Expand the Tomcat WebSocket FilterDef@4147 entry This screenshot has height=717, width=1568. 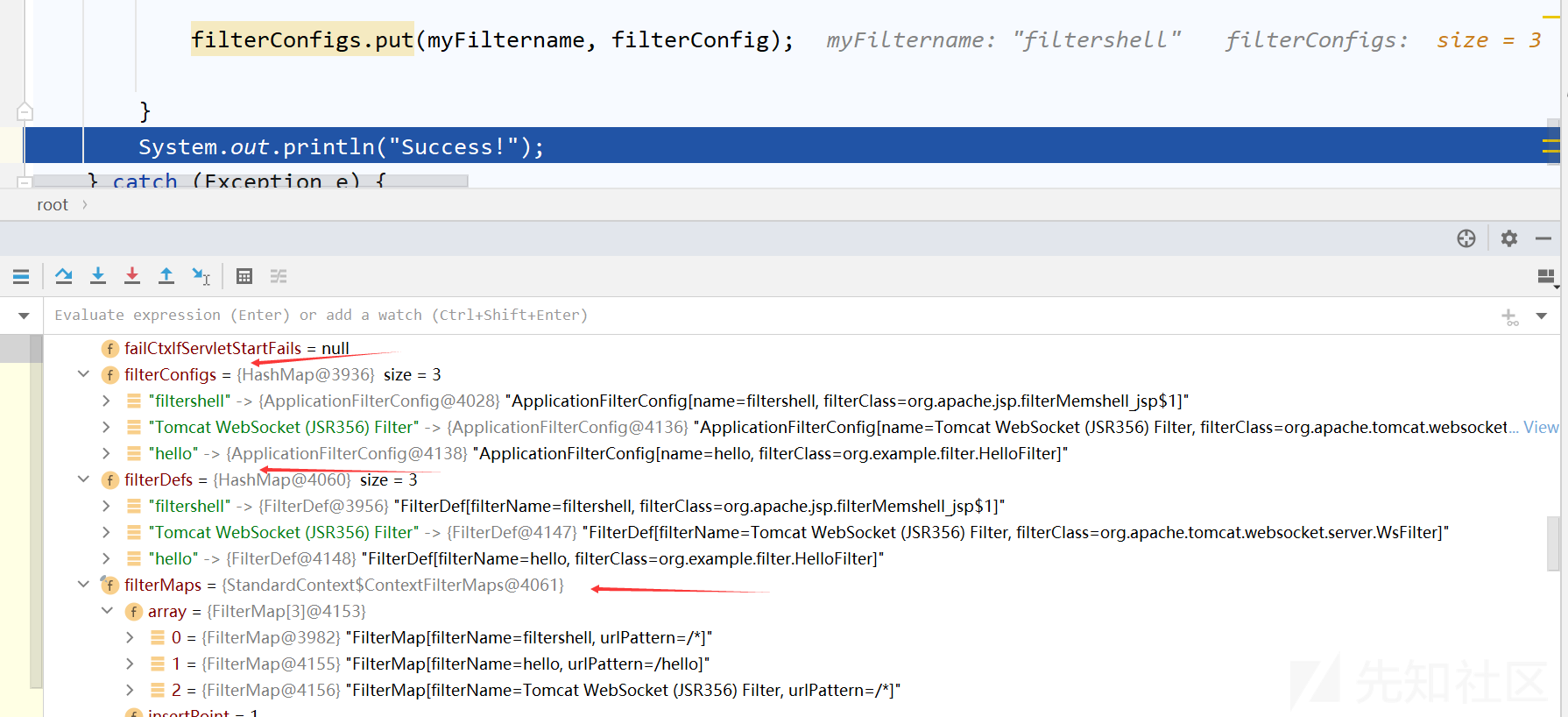coord(106,532)
